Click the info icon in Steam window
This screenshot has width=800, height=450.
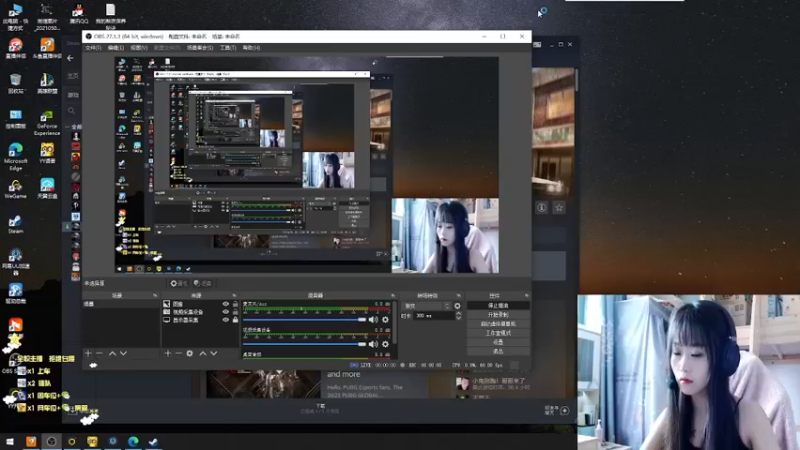[x=542, y=208]
